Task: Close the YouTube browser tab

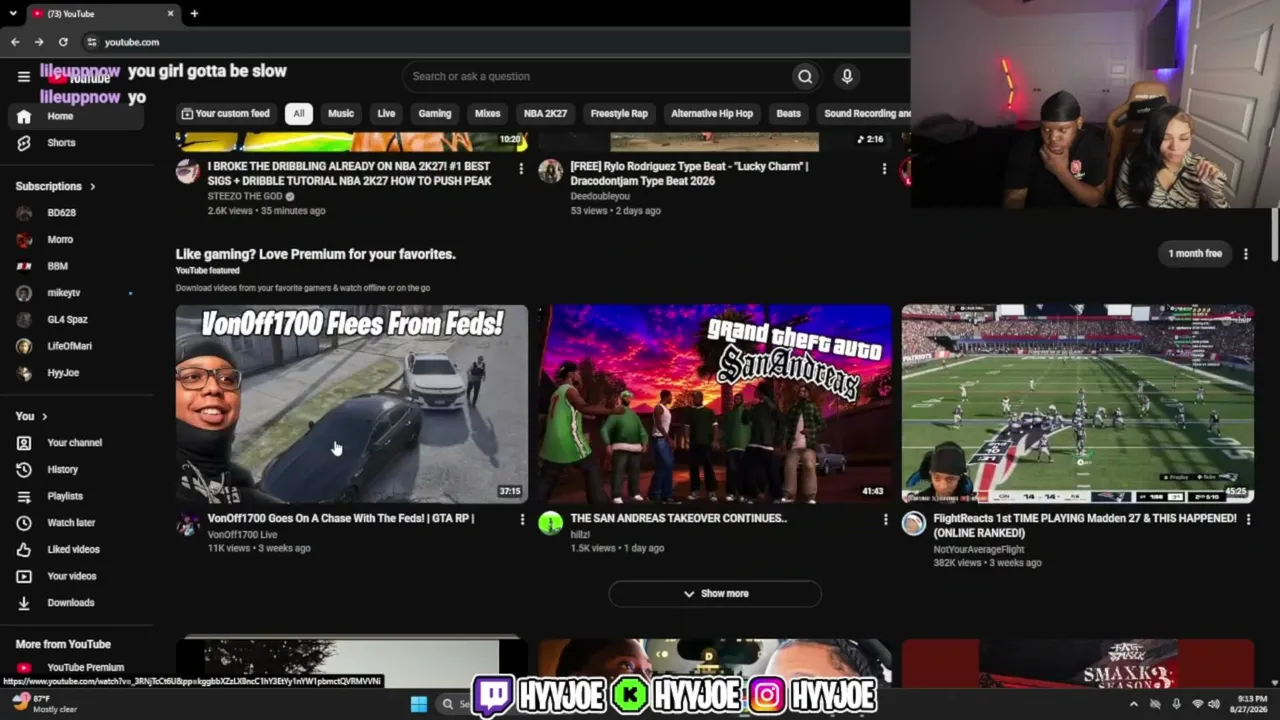Action: 171,13
